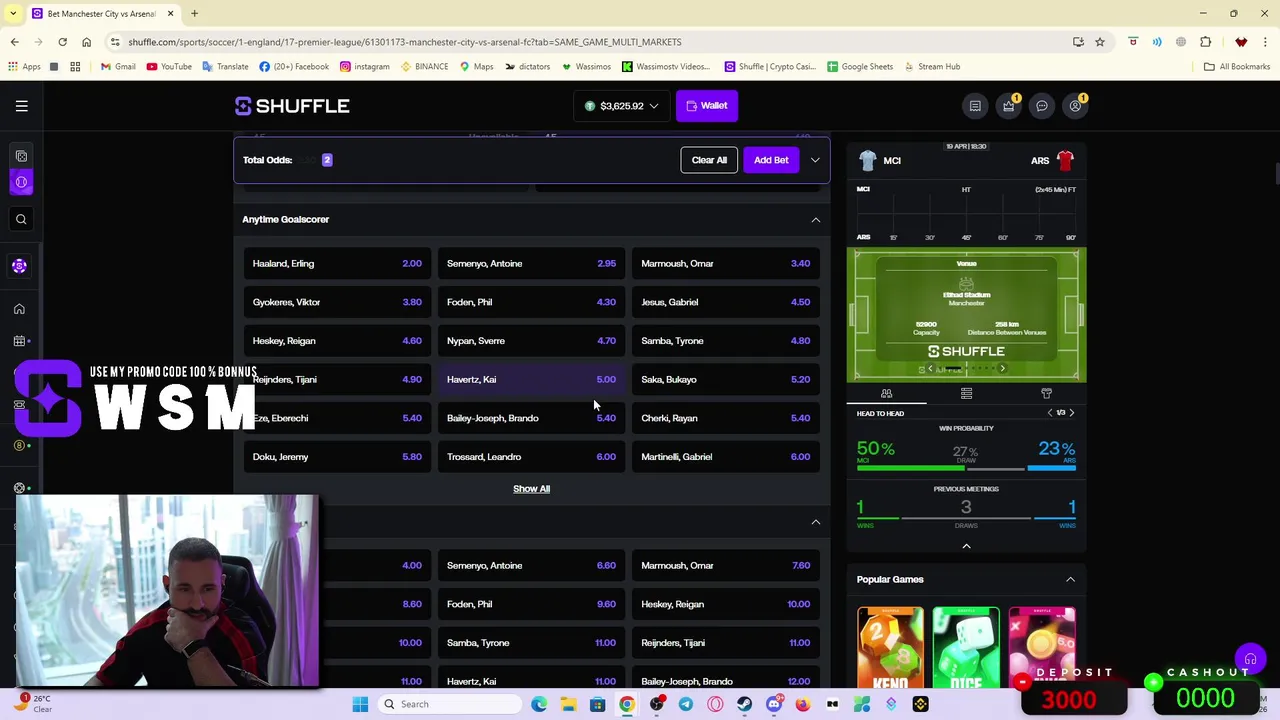Open the rewards gift icon in header
Screen dimensions: 1280x720
[x=1009, y=106]
